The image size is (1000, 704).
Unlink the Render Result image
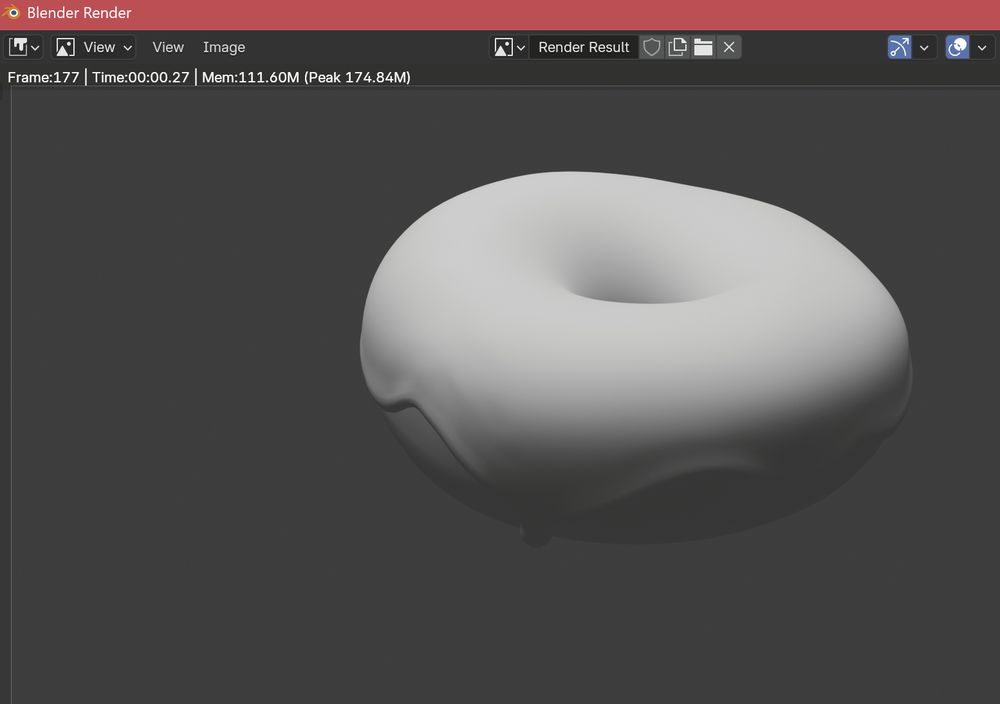click(729, 47)
